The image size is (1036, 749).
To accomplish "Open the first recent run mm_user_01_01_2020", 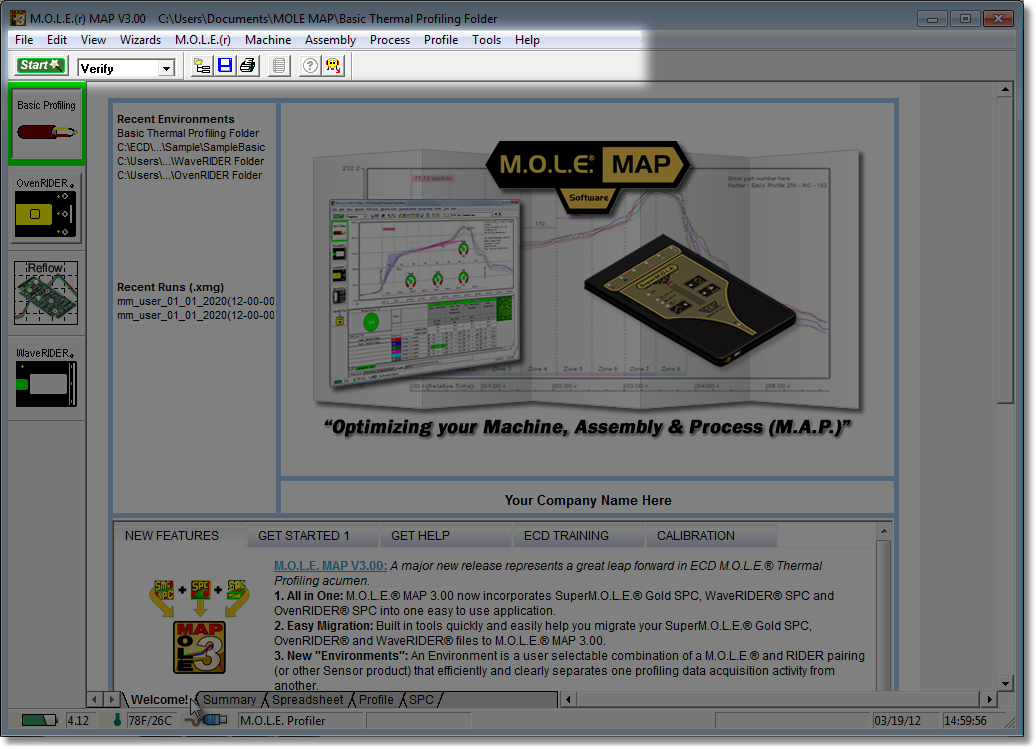I will [196, 301].
